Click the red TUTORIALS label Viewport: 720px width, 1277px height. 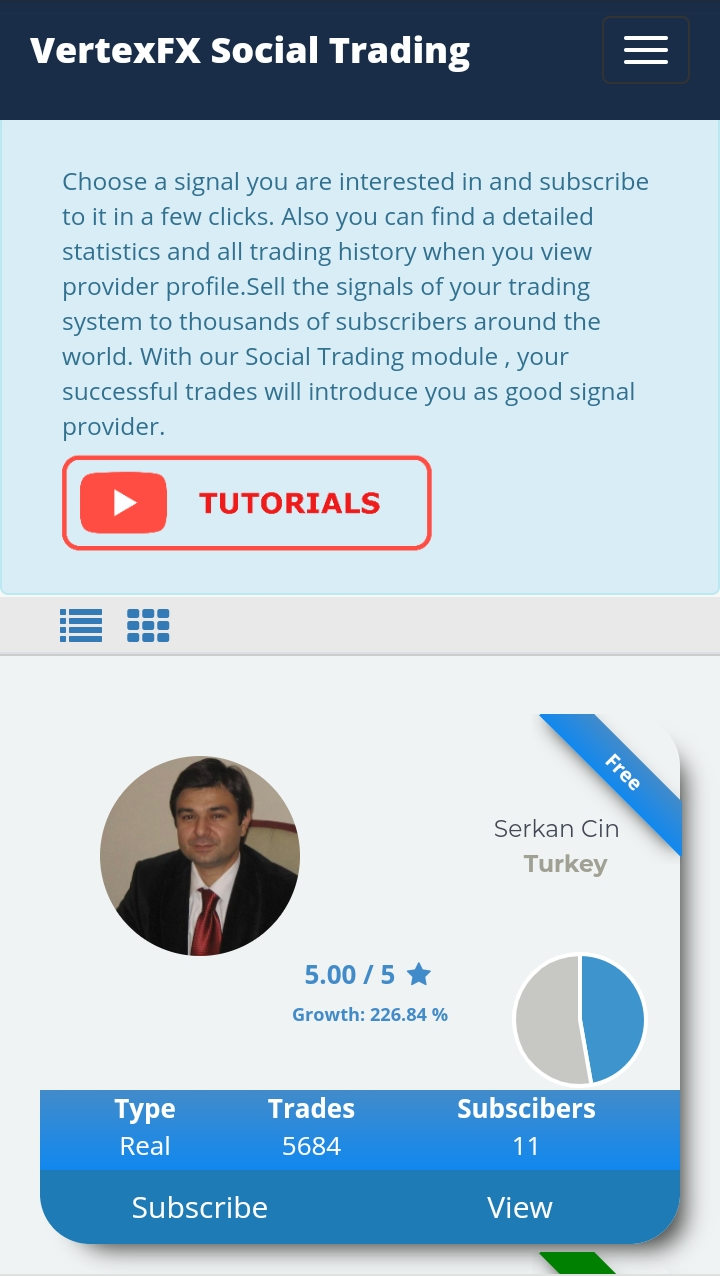pos(290,503)
